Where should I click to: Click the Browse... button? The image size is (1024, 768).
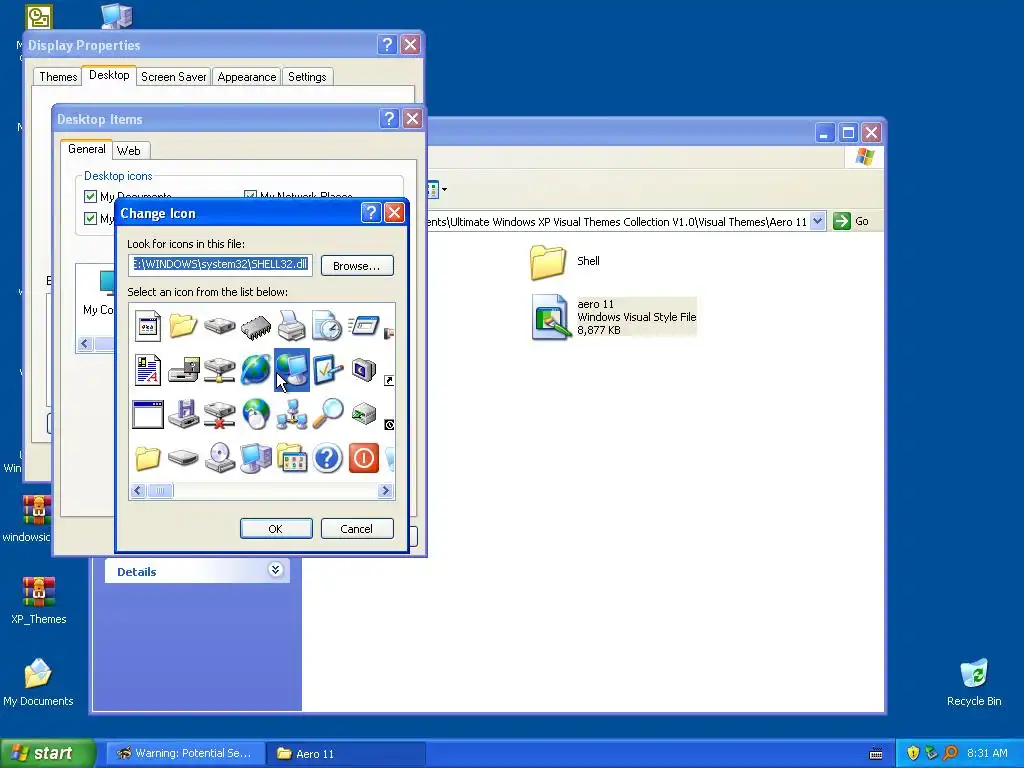coord(357,266)
